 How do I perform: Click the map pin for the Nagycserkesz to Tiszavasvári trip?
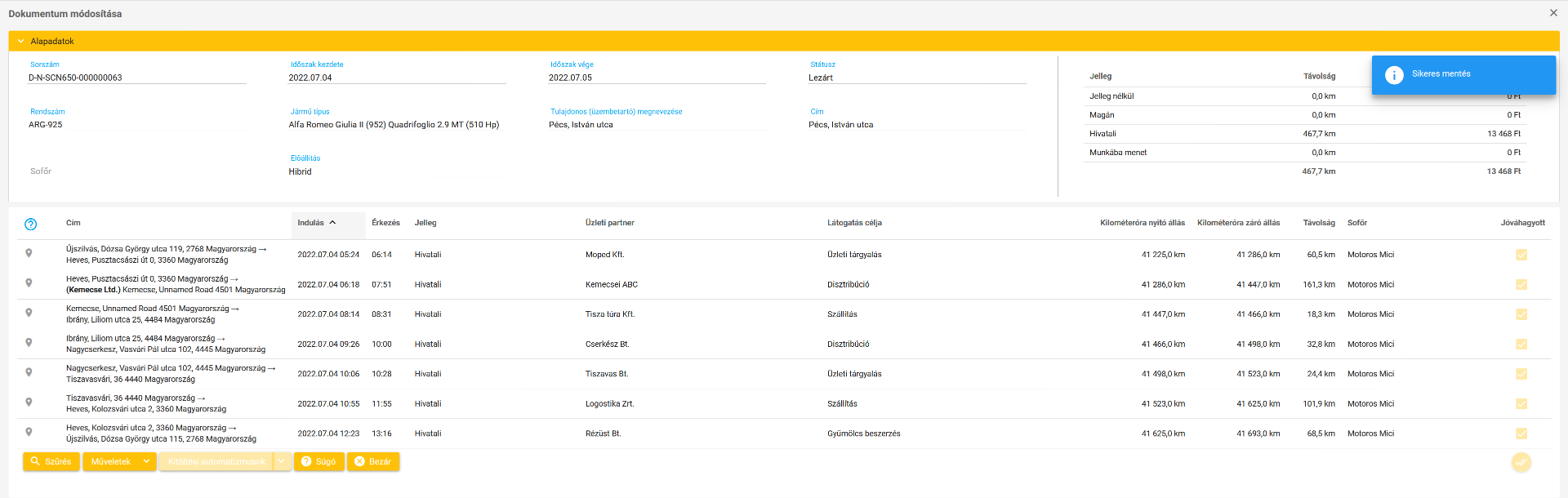click(x=29, y=372)
